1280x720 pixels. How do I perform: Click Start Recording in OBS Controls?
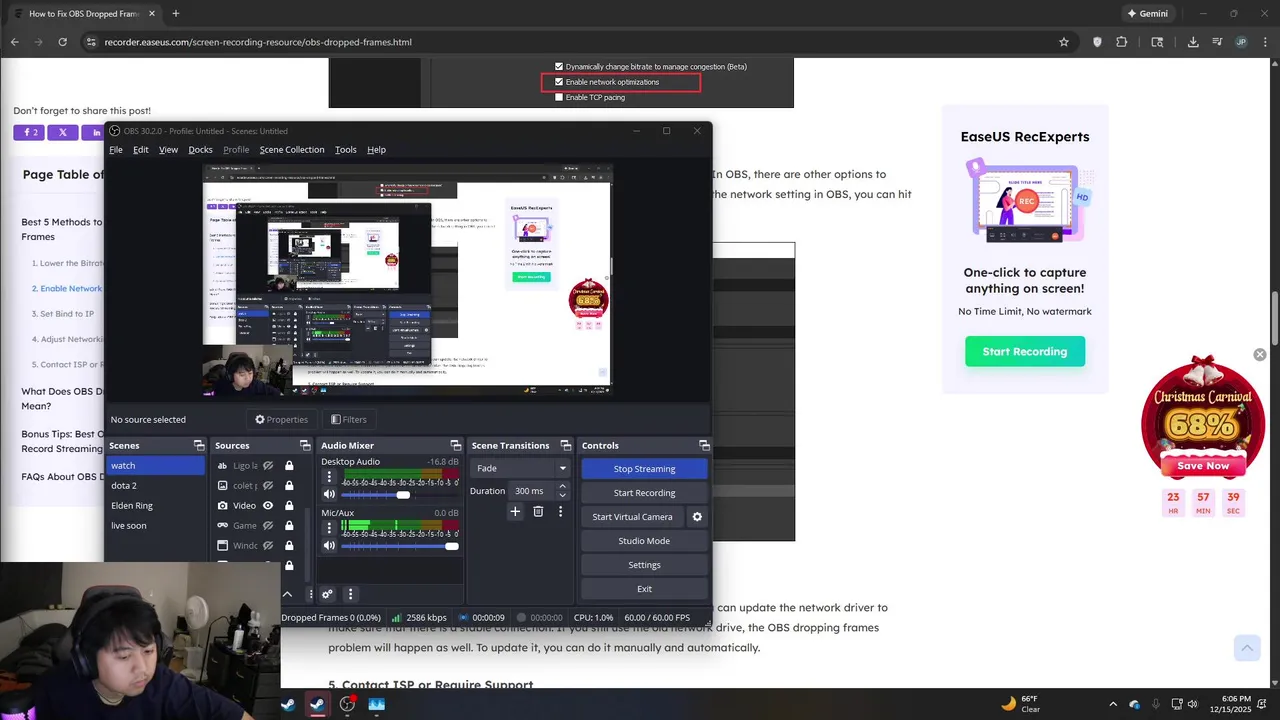644,492
